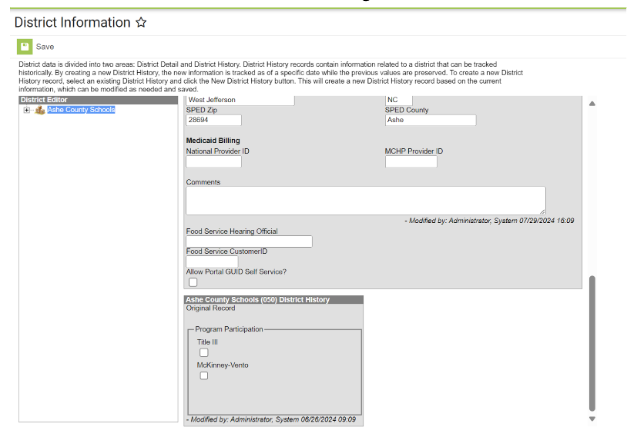
Task: Enable Allow Portal GUID Self Service checkbox
Action: (192, 282)
